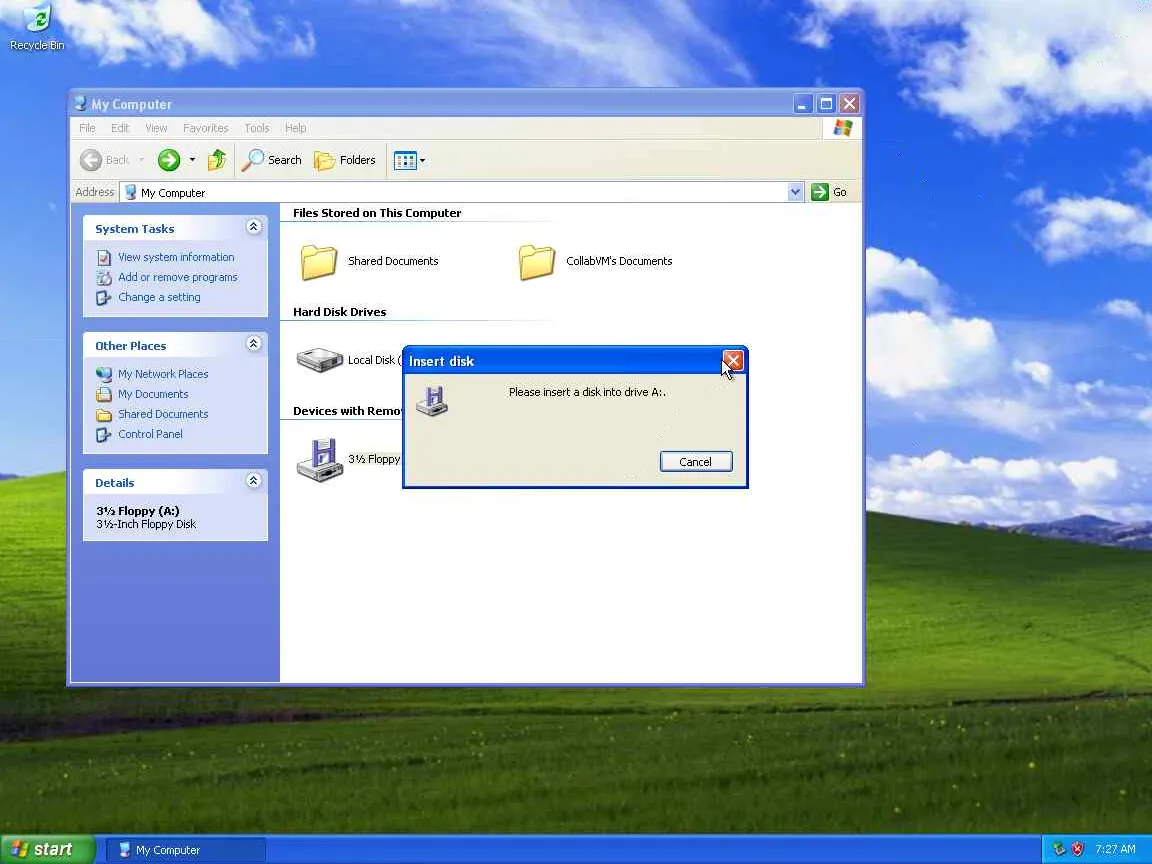Go up one folder level icon
1152x864 pixels.
pos(217,159)
